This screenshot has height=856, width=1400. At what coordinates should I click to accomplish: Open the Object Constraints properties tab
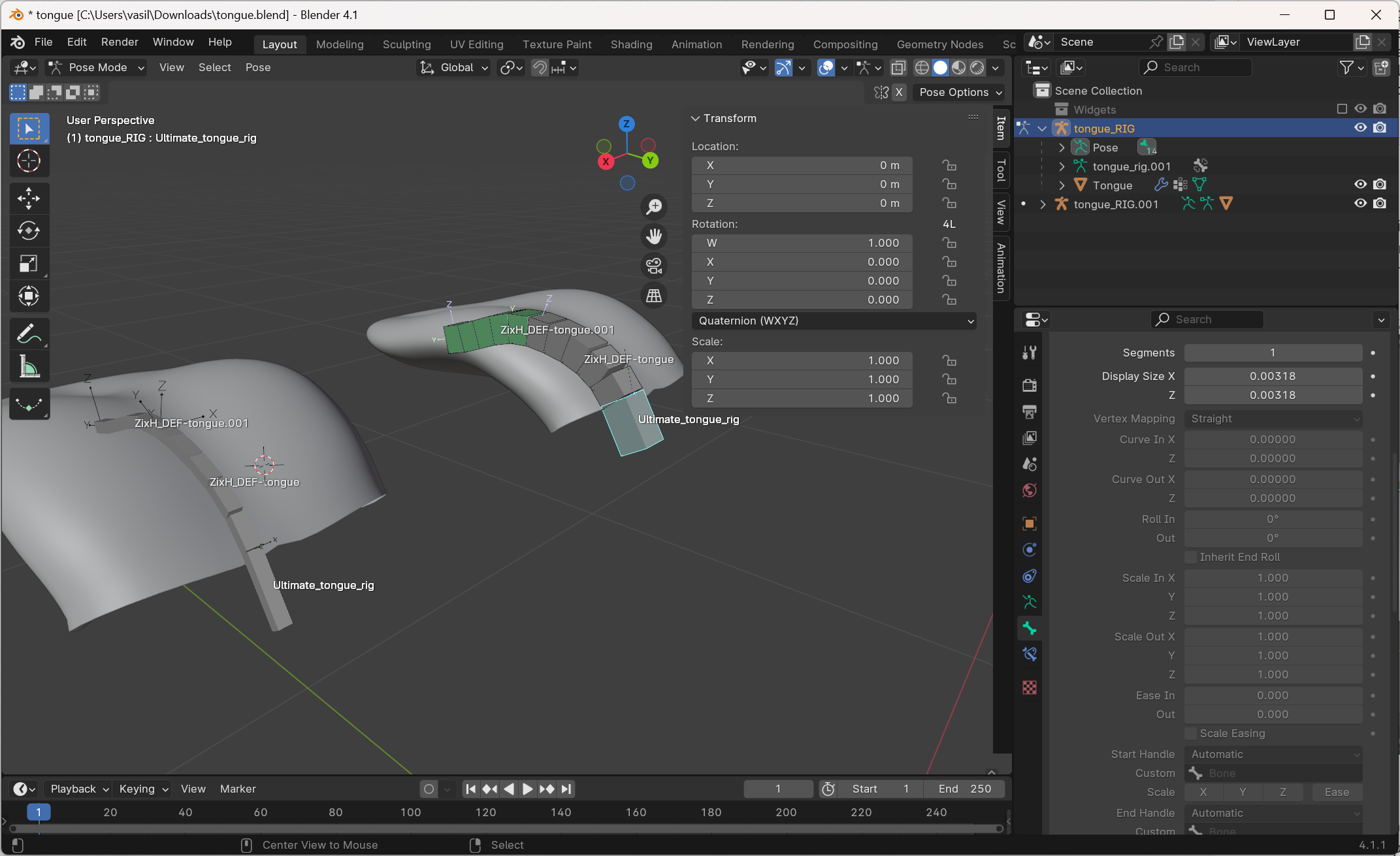1030,576
